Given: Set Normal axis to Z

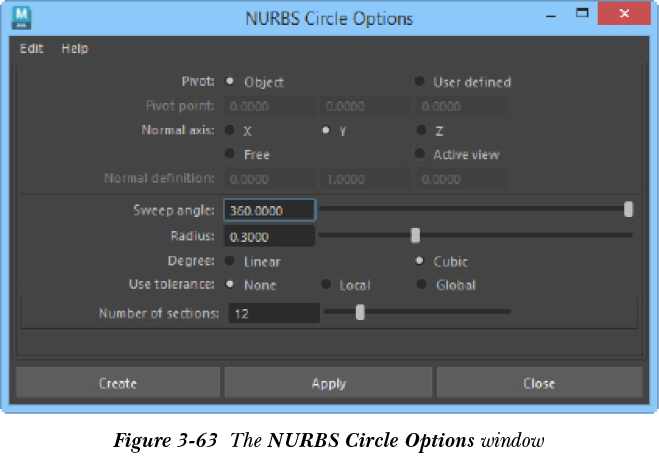Looking at the screenshot, I should tap(421, 130).
